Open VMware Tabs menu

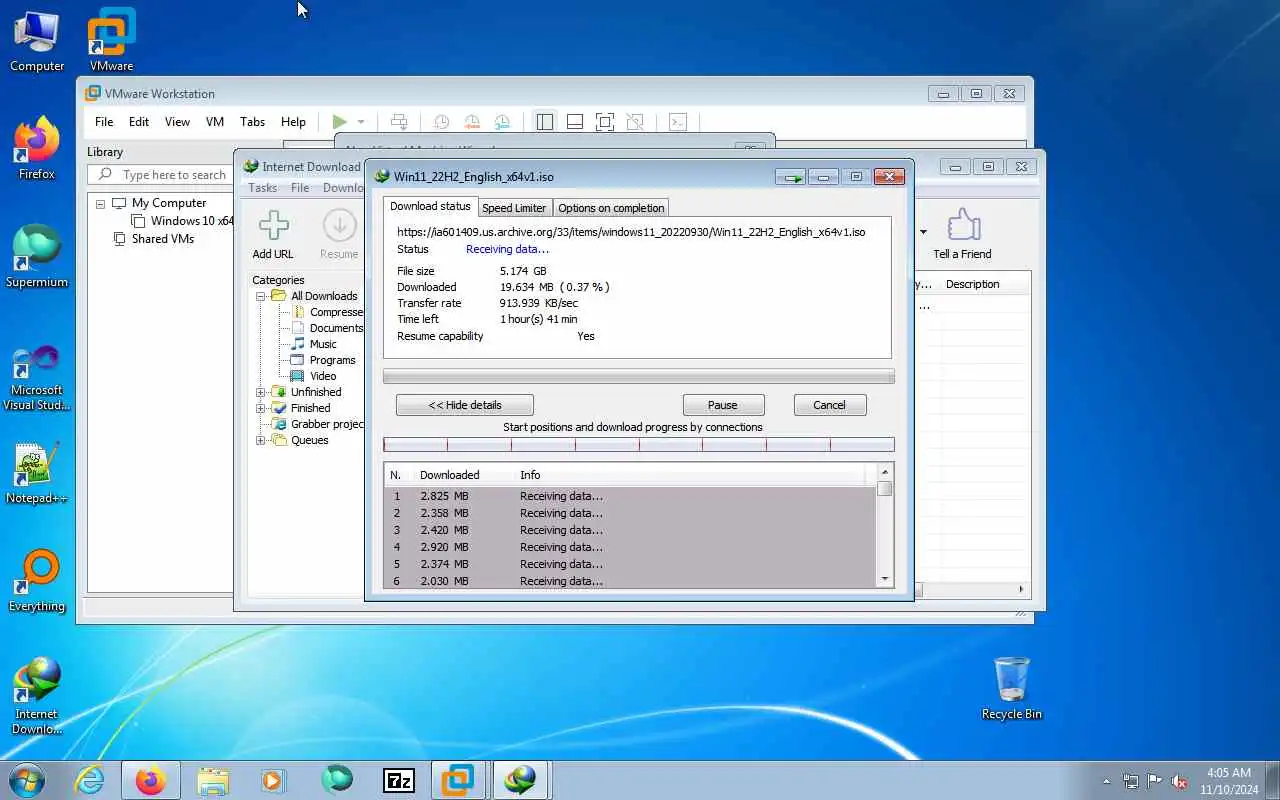point(252,122)
